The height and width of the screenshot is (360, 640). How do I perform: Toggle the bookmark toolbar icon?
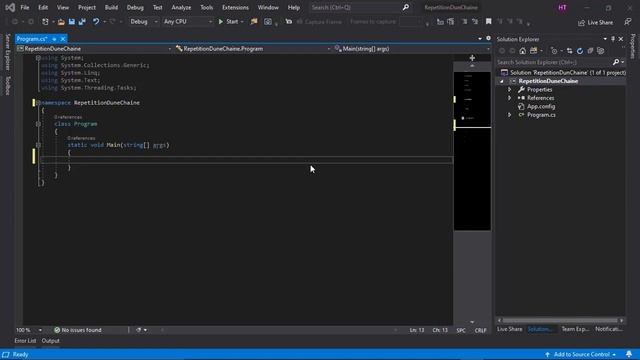(x=489, y=22)
